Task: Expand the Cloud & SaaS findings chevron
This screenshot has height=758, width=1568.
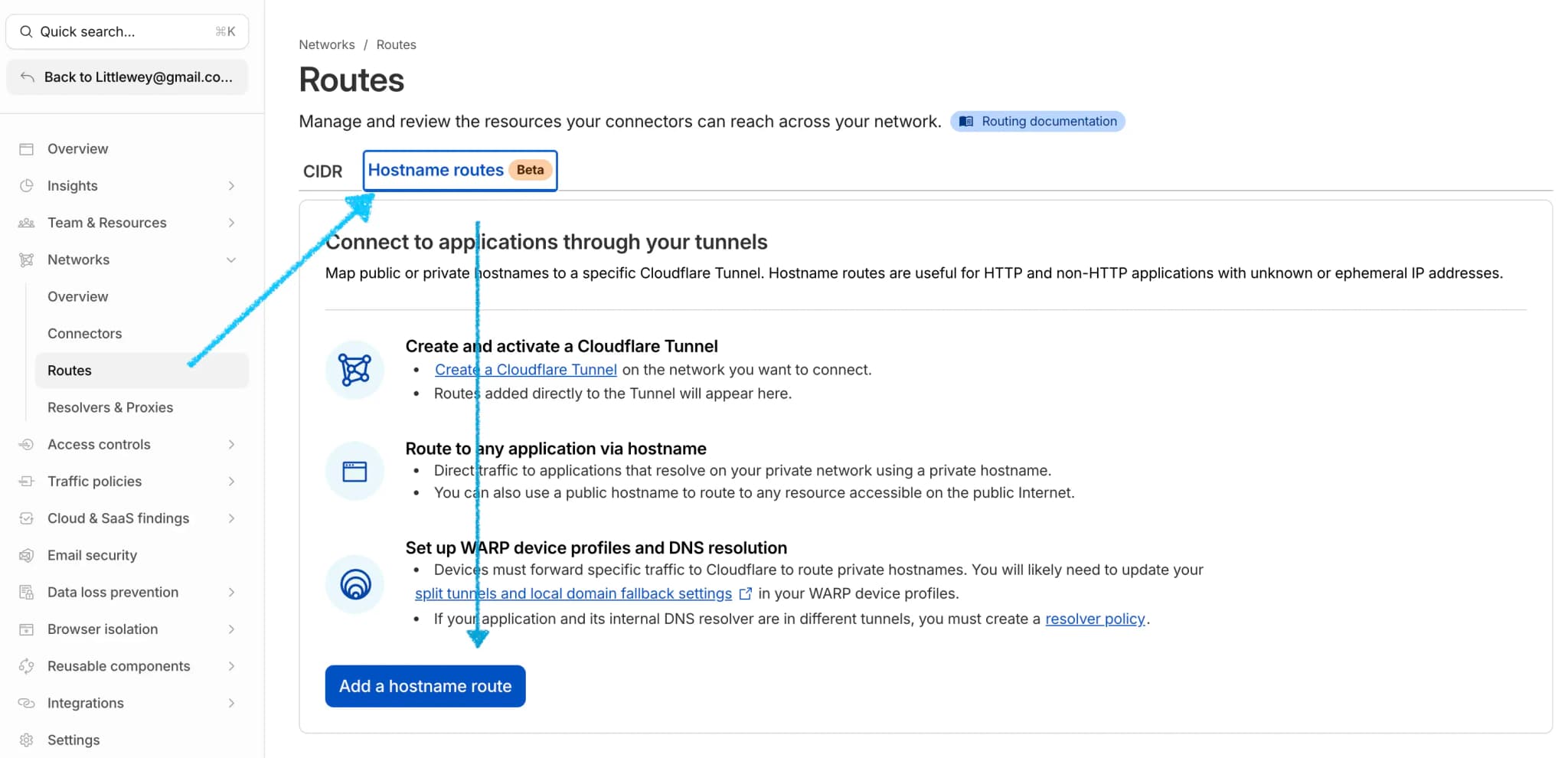Action: [231, 518]
